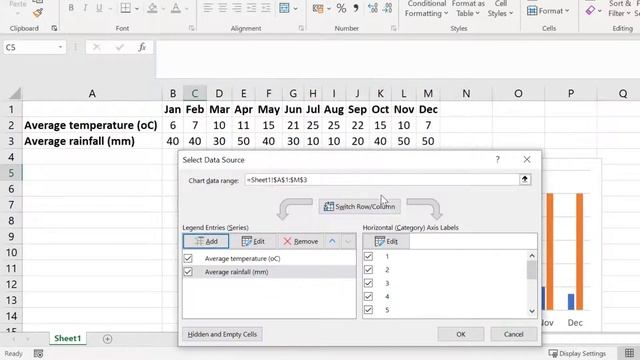This screenshot has height=360, width=640.
Task: Select column header A
Action: click(92, 94)
